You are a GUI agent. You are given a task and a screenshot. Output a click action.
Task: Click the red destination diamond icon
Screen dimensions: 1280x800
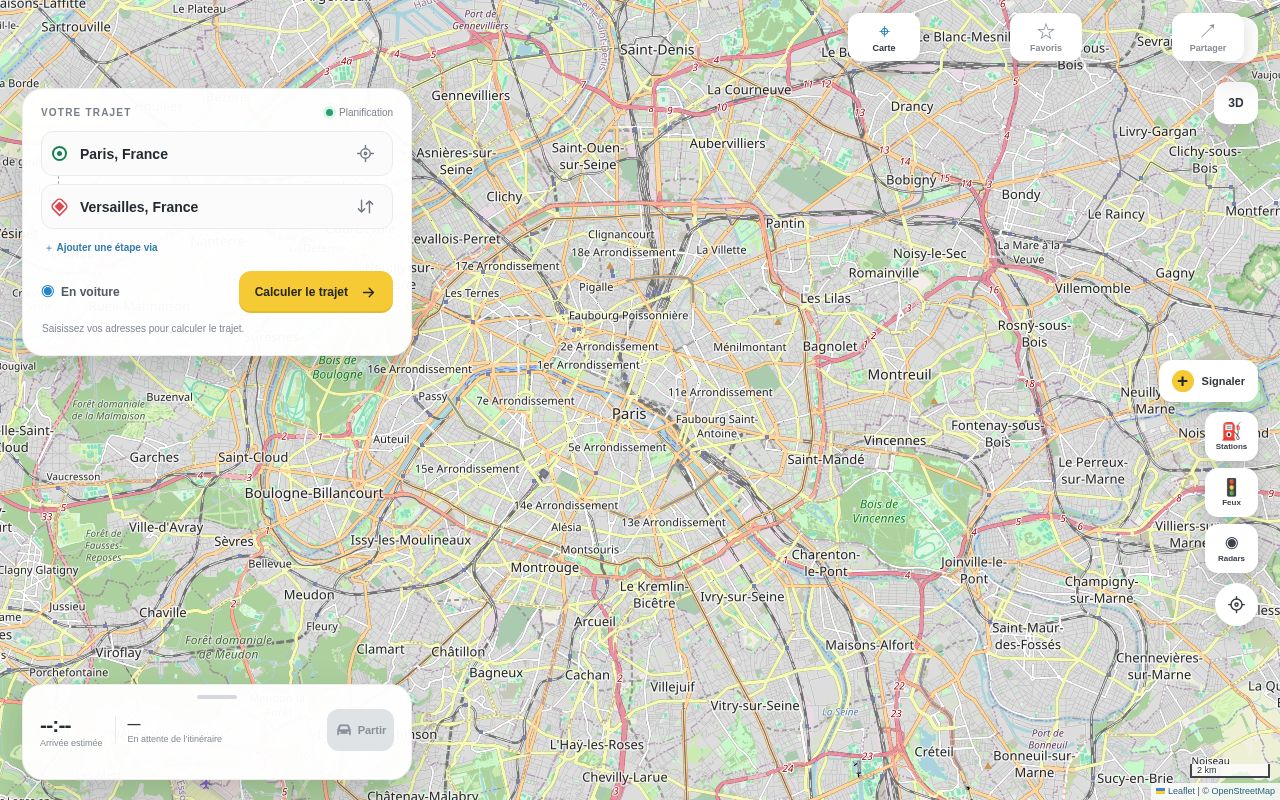(x=59, y=206)
